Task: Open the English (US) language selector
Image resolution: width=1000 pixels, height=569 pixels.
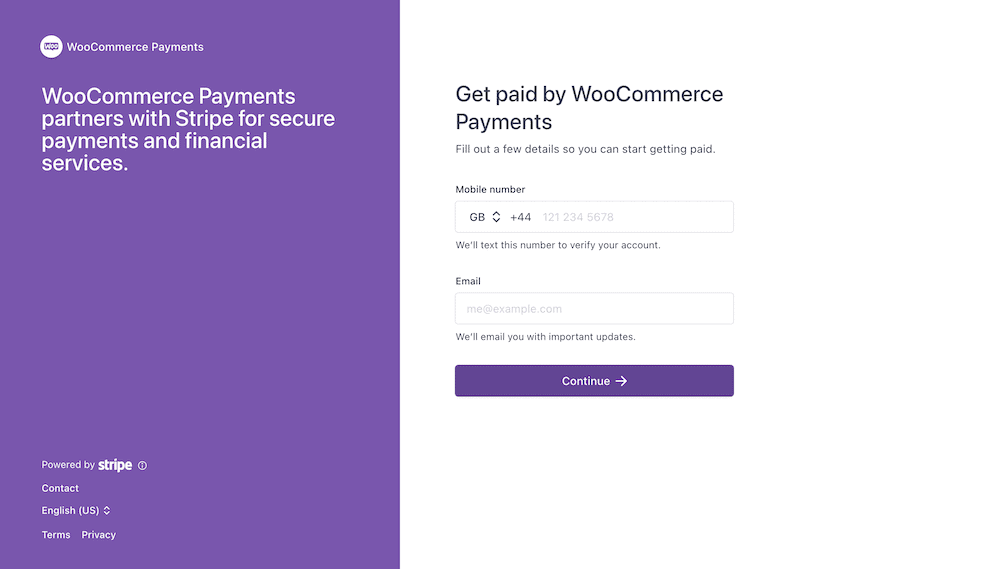Action: click(x=70, y=511)
